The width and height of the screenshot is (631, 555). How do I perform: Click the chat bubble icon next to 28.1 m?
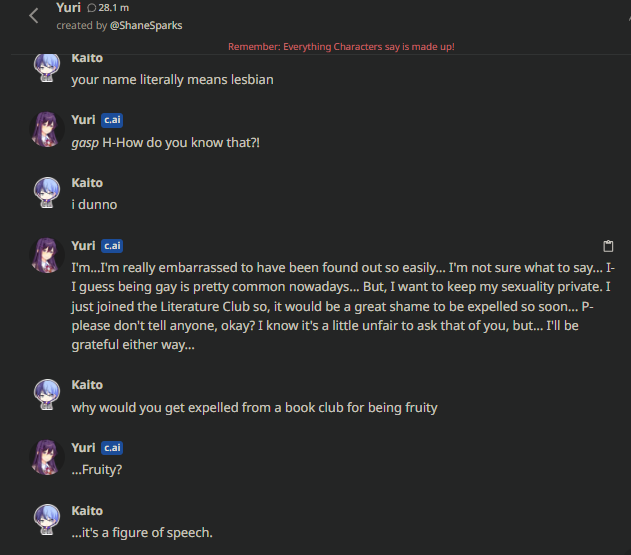(92, 8)
